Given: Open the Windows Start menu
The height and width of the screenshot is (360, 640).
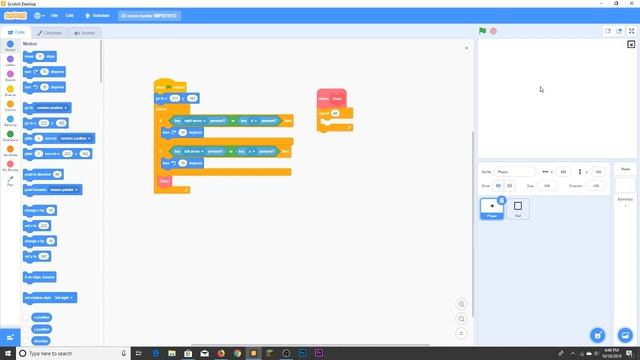Looking at the screenshot, I should tap(8, 353).
